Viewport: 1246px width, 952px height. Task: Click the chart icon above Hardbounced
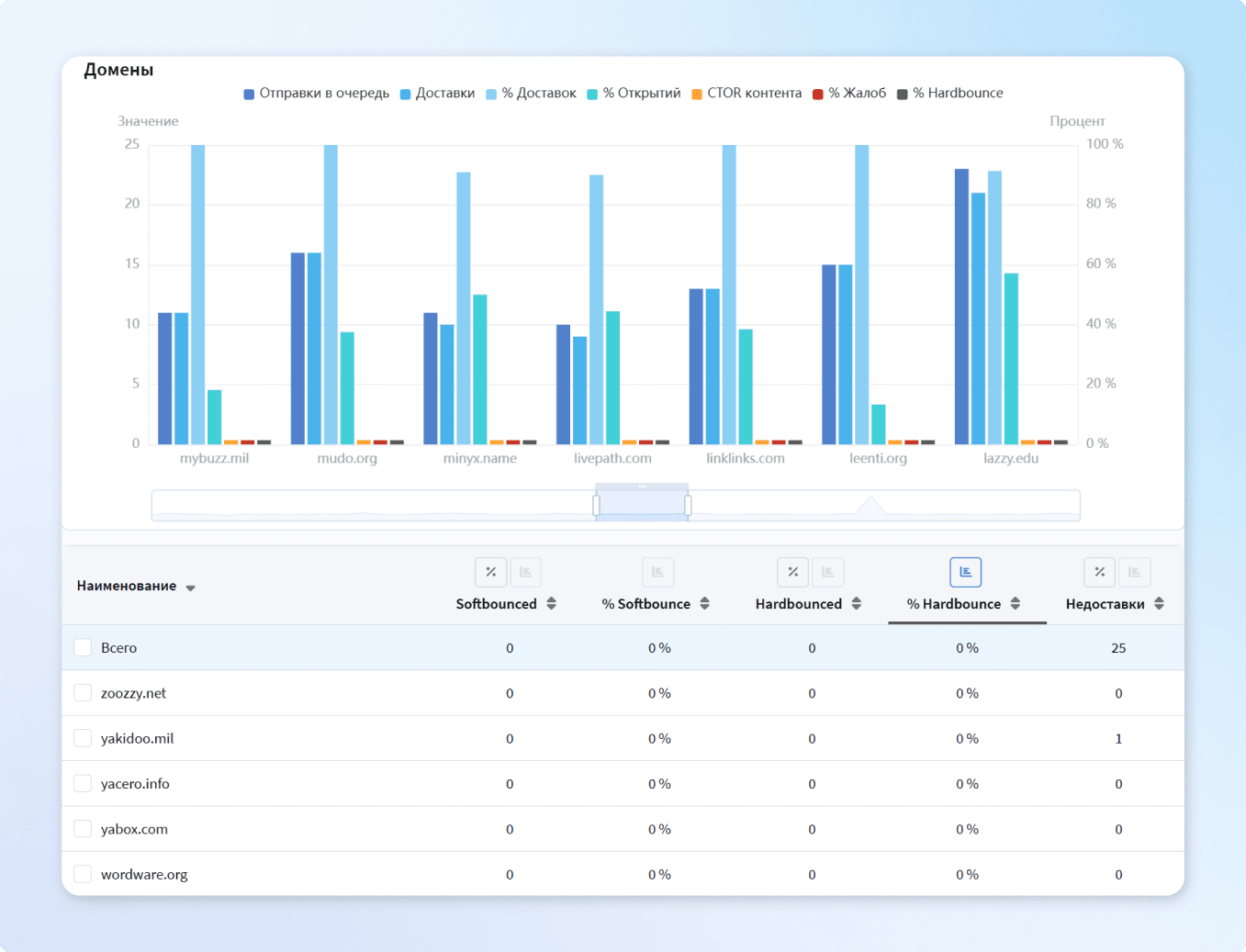point(828,572)
